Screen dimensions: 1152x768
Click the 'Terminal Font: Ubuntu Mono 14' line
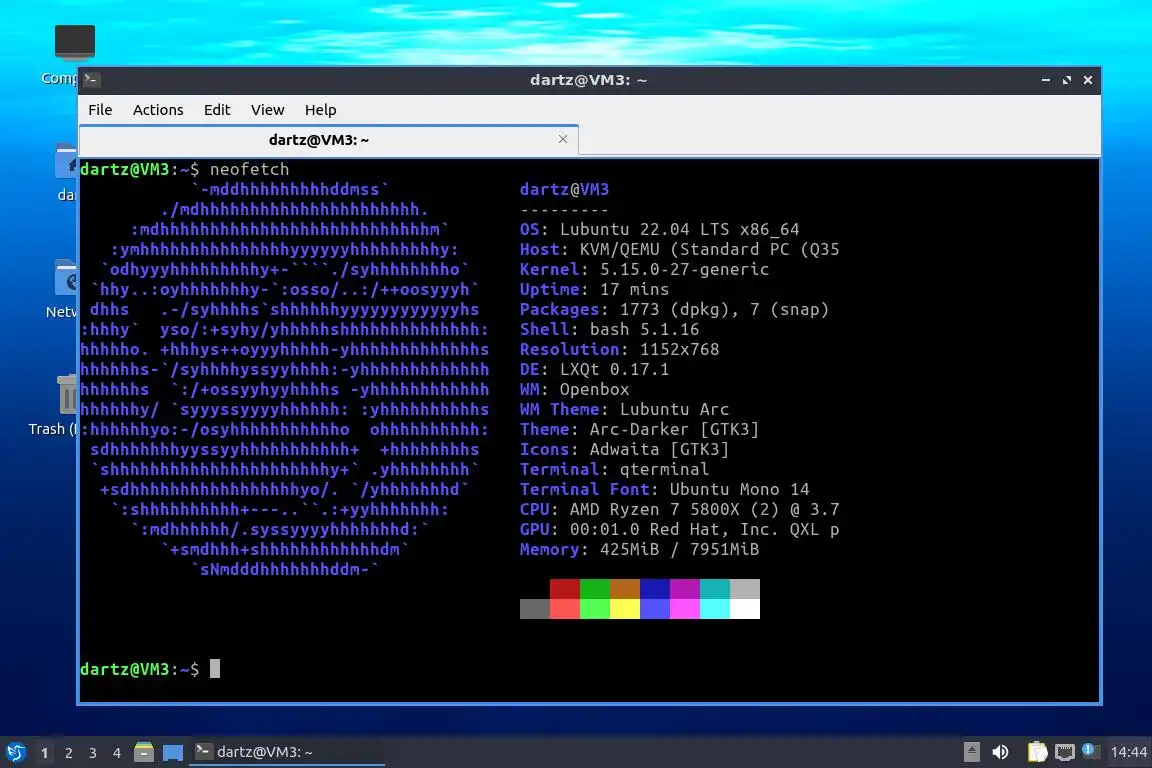(664, 489)
